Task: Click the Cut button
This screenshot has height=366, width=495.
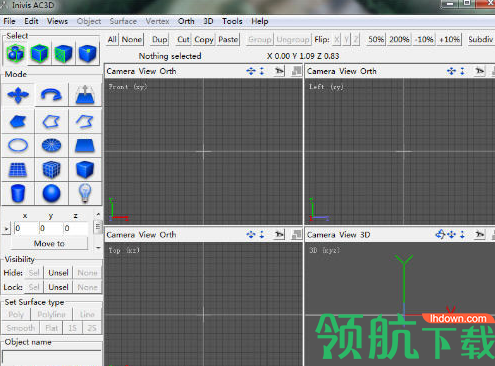Action: [x=183, y=39]
